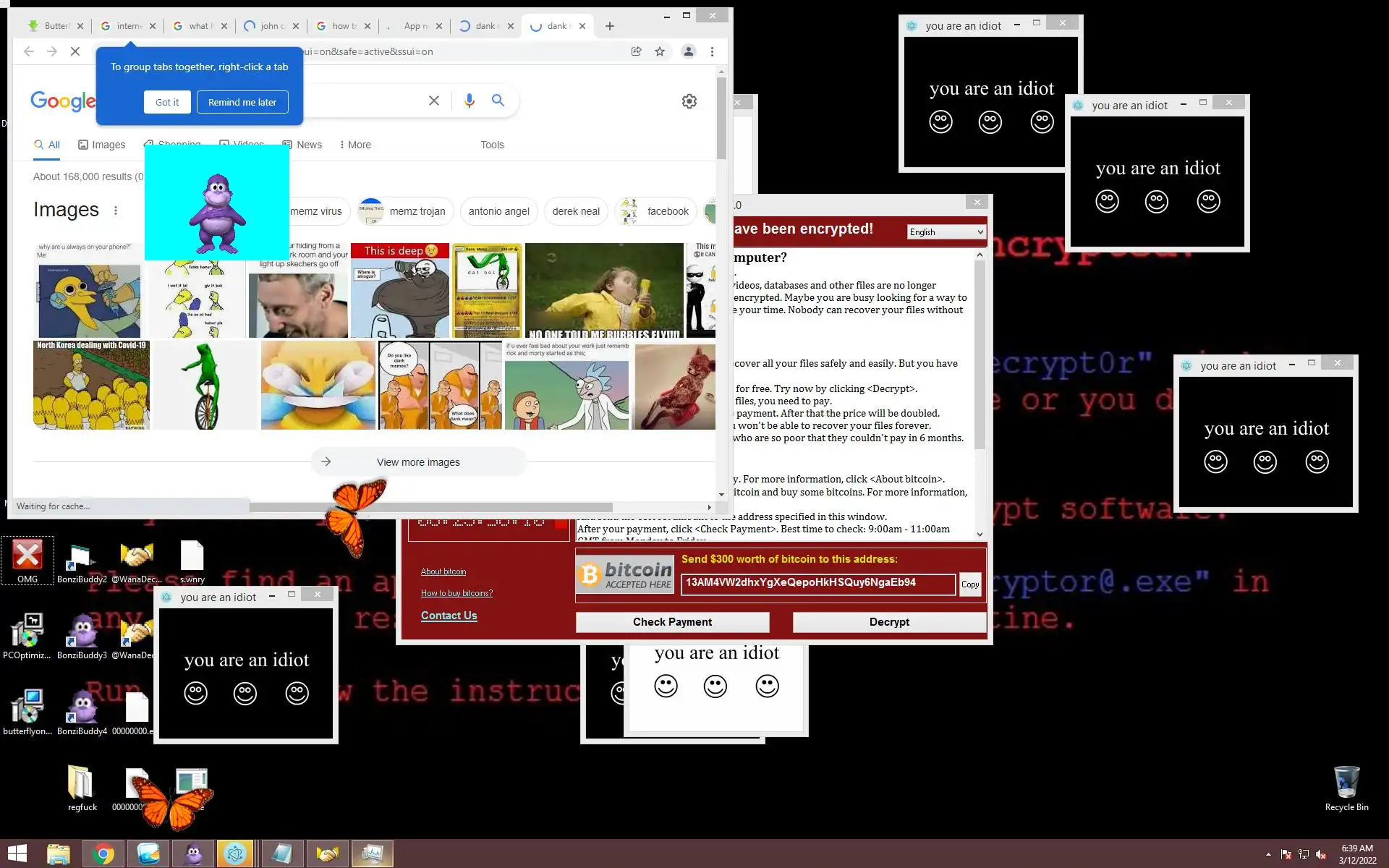Open the Contact Us link
This screenshot has height=868, width=1389.
tap(449, 616)
